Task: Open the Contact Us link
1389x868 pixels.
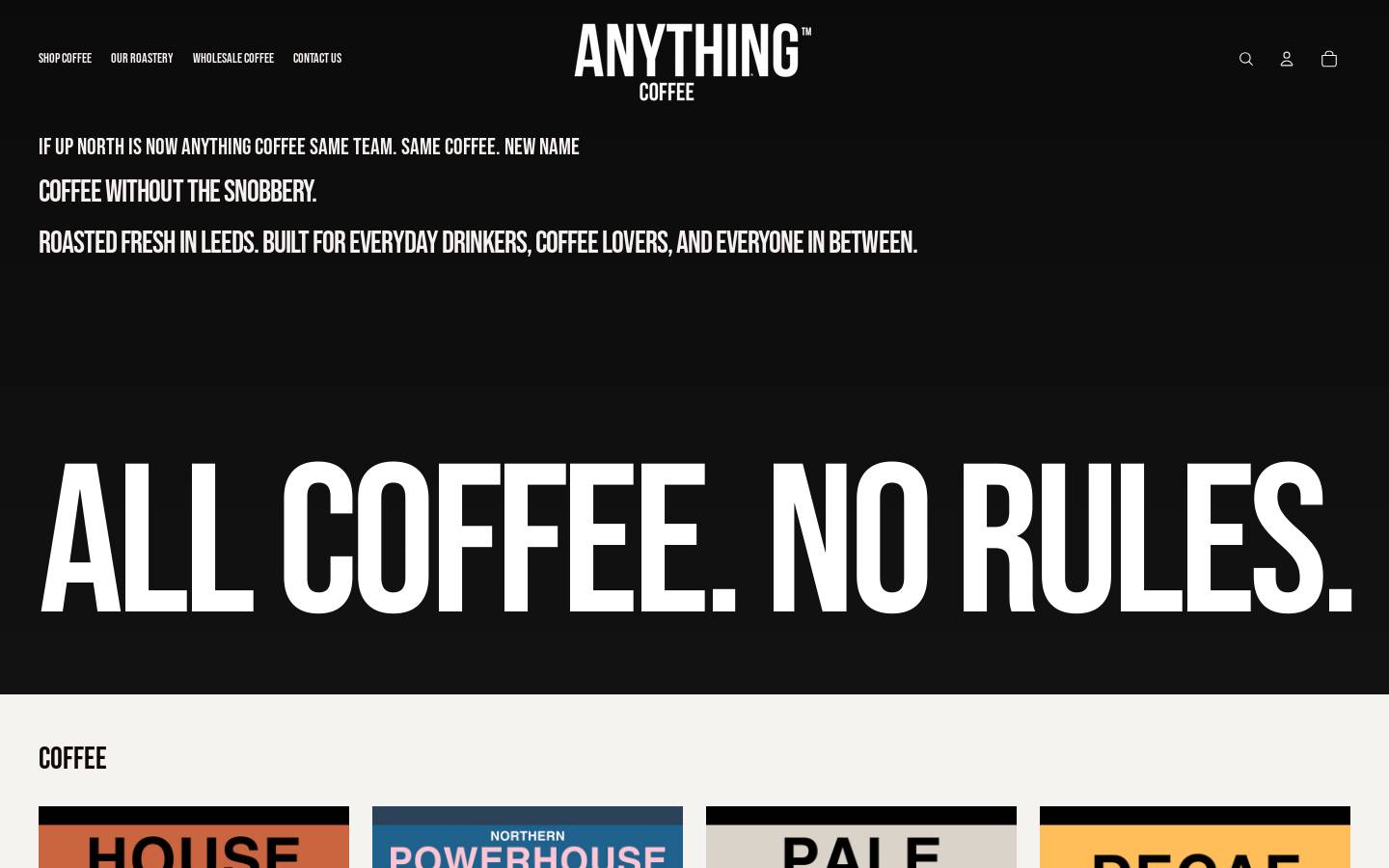Action: click(317, 59)
